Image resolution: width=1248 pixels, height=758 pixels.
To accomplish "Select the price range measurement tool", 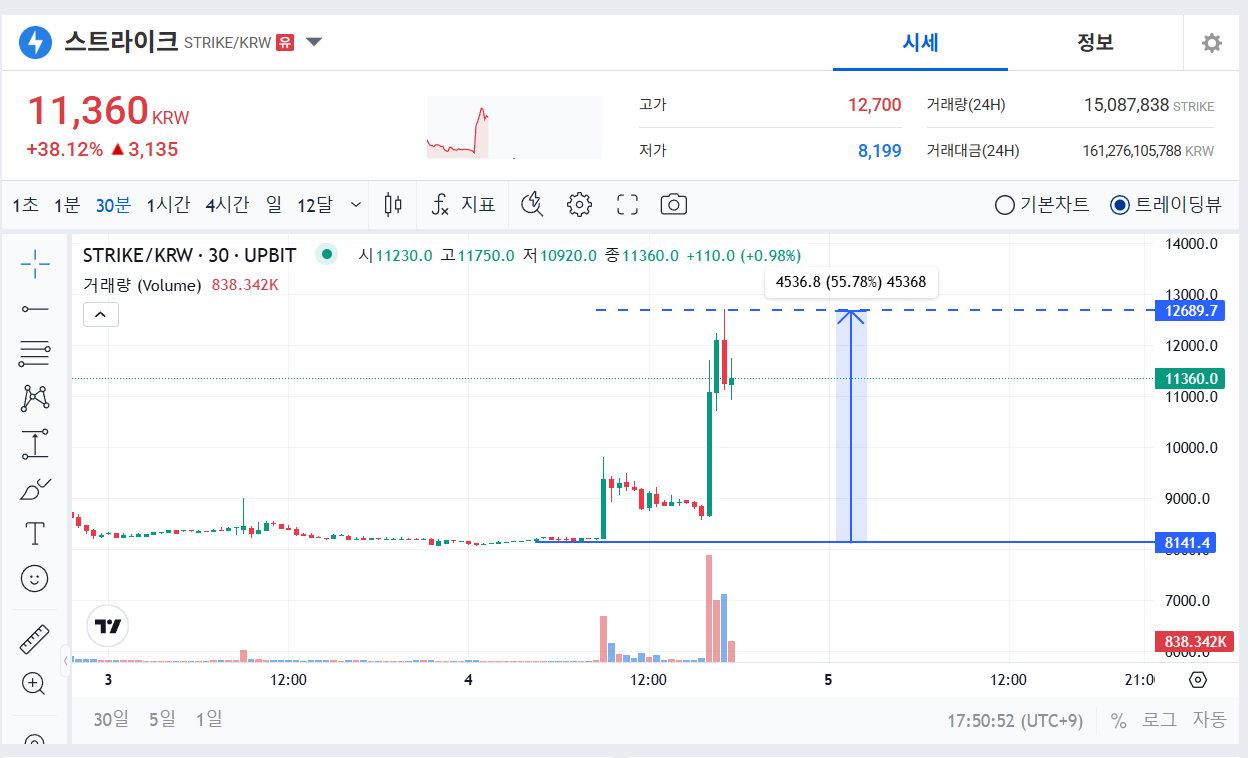I will 35,444.
